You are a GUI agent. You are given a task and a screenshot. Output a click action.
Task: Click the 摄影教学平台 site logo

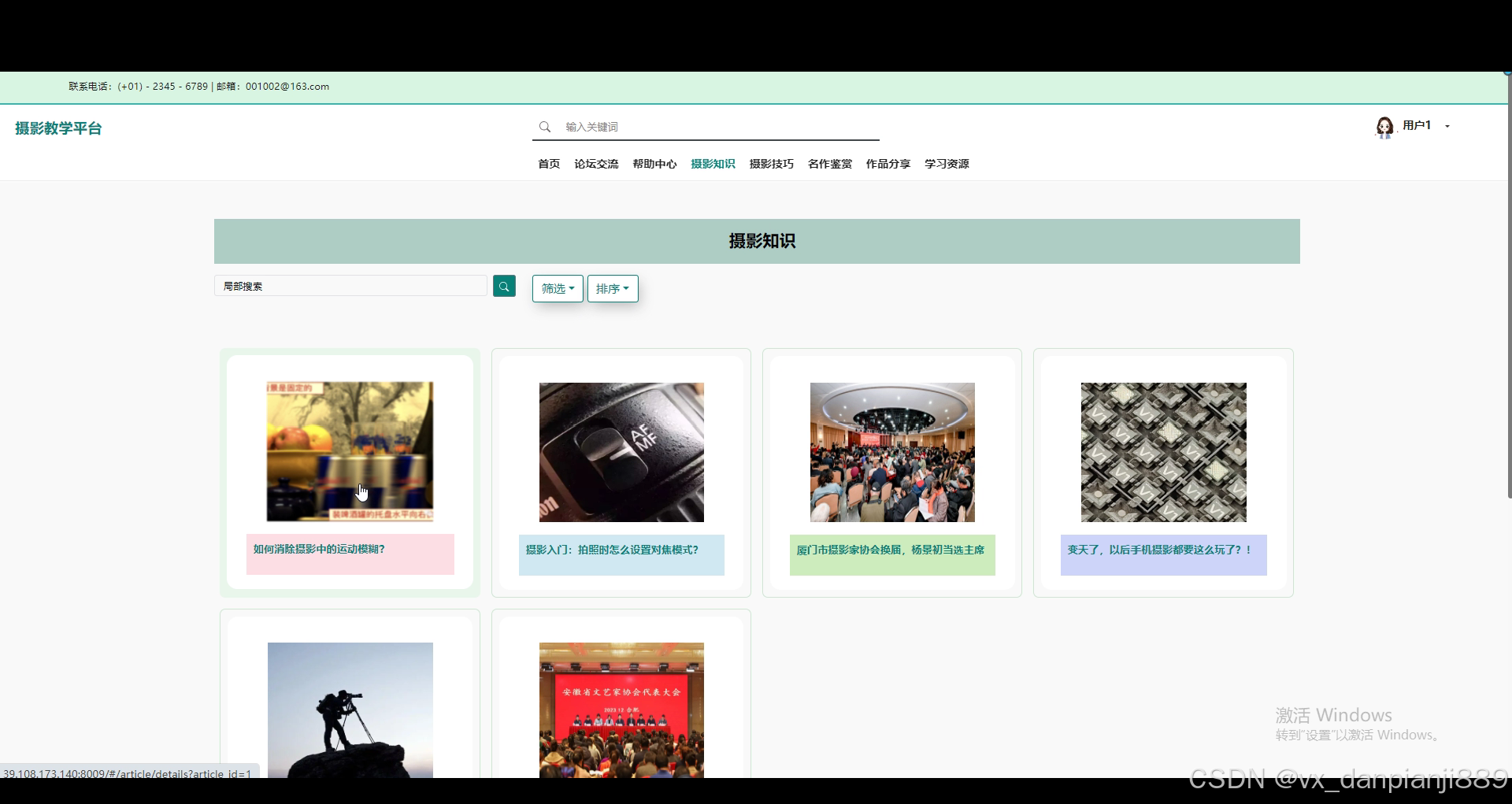[x=58, y=128]
